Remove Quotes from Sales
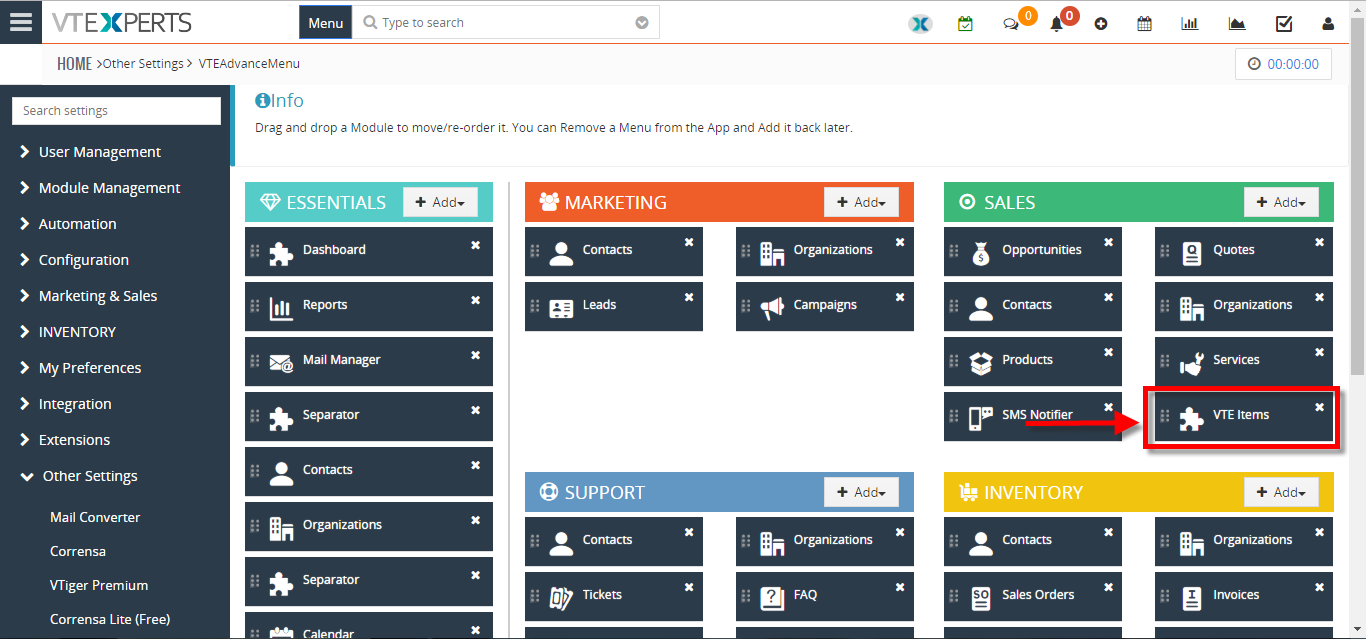 click(x=1320, y=243)
